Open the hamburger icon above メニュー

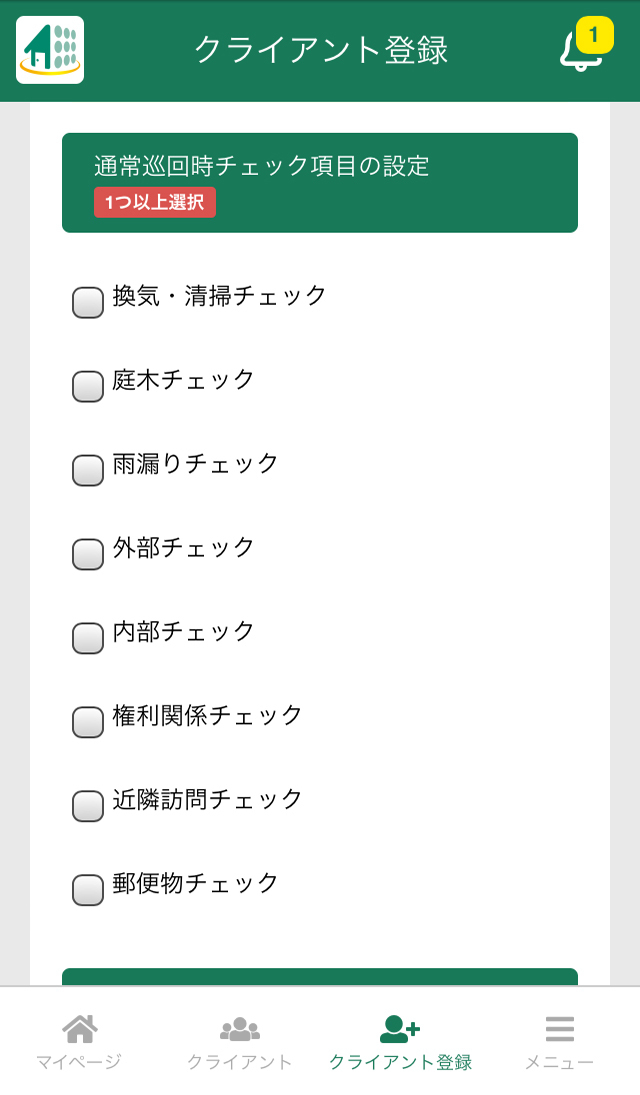558,1026
